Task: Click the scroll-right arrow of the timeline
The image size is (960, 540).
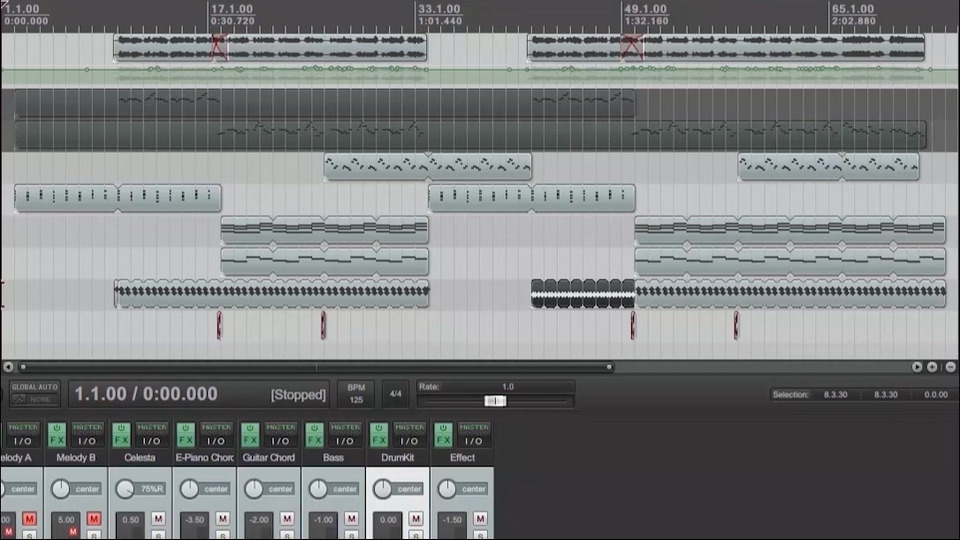Action: [917, 367]
